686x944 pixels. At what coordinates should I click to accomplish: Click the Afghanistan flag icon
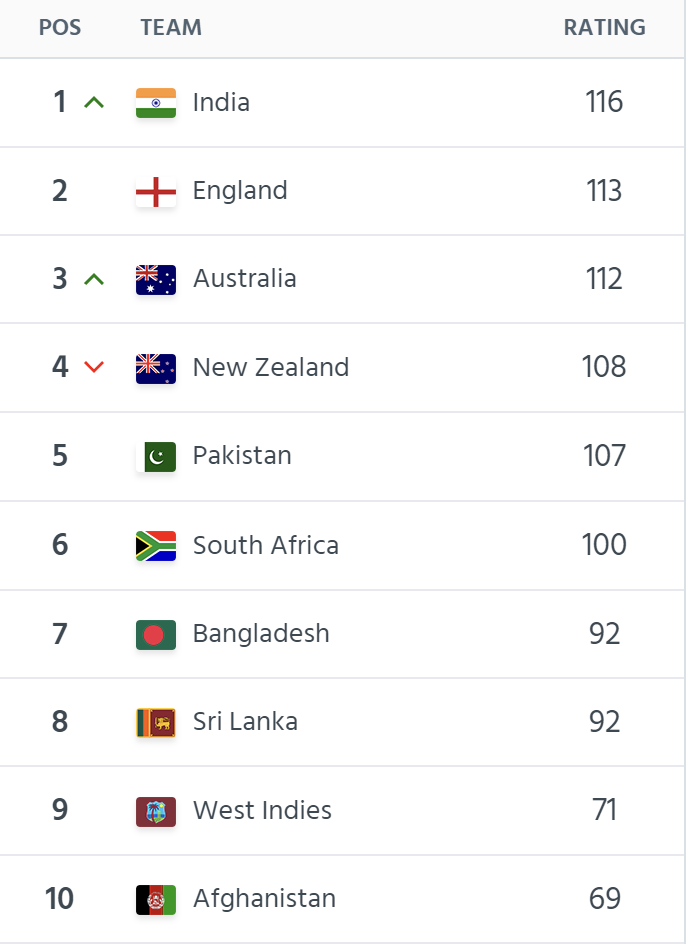[156, 900]
